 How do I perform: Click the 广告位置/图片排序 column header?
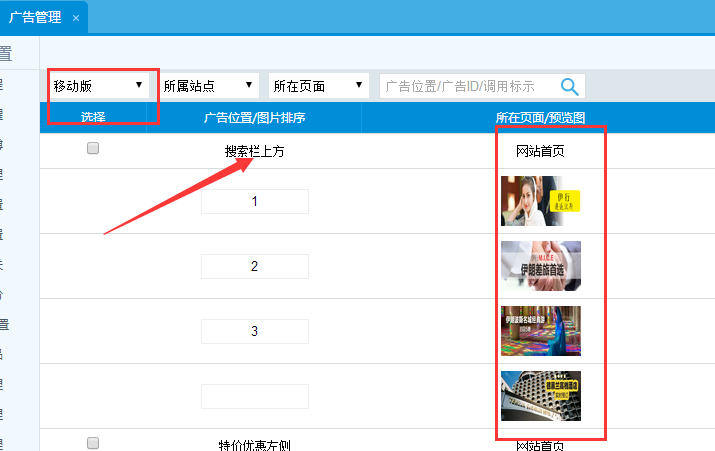coord(255,117)
